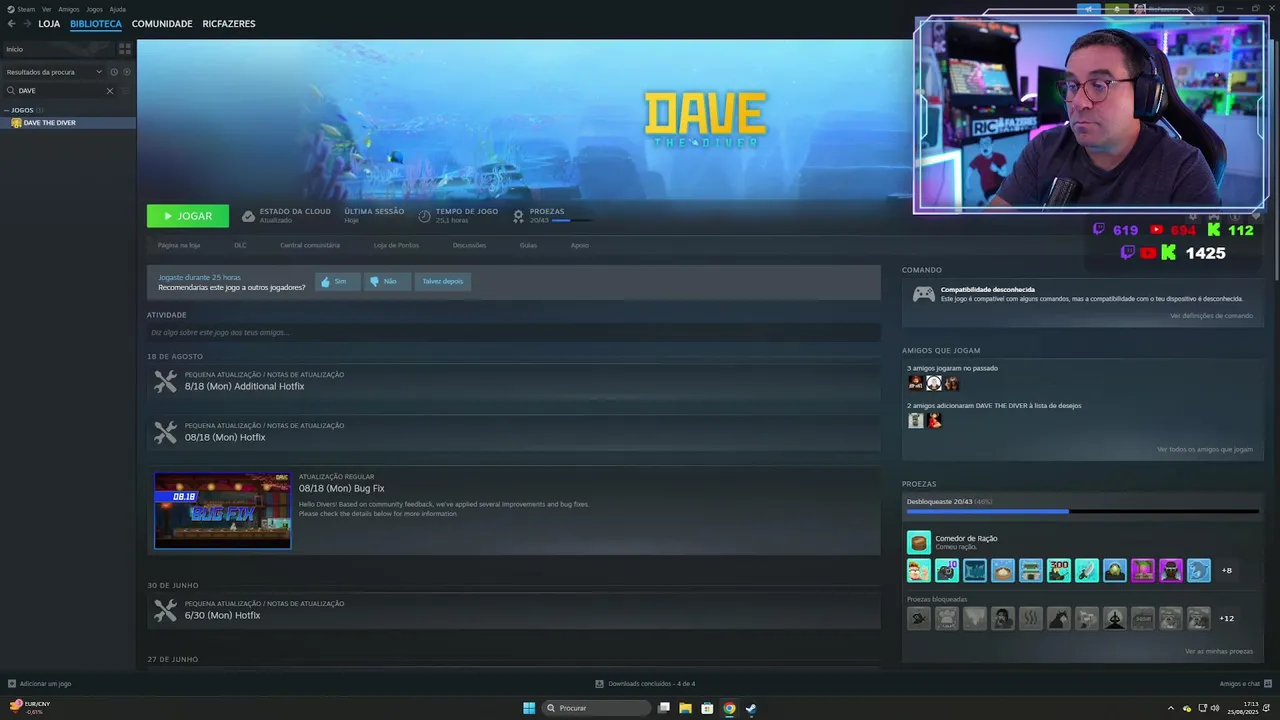The width and height of the screenshot is (1280, 720).
Task: Click Adicionar um jogo
Action: click(x=39, y=684)
